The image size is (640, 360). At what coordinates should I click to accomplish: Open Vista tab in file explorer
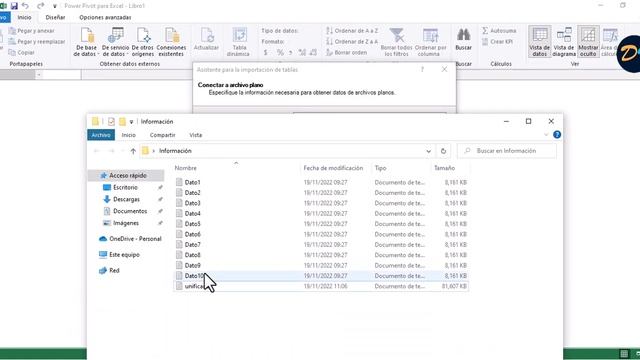(196, 135)
